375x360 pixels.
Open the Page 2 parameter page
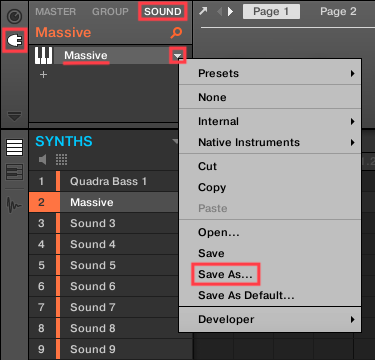coord(338,11)
